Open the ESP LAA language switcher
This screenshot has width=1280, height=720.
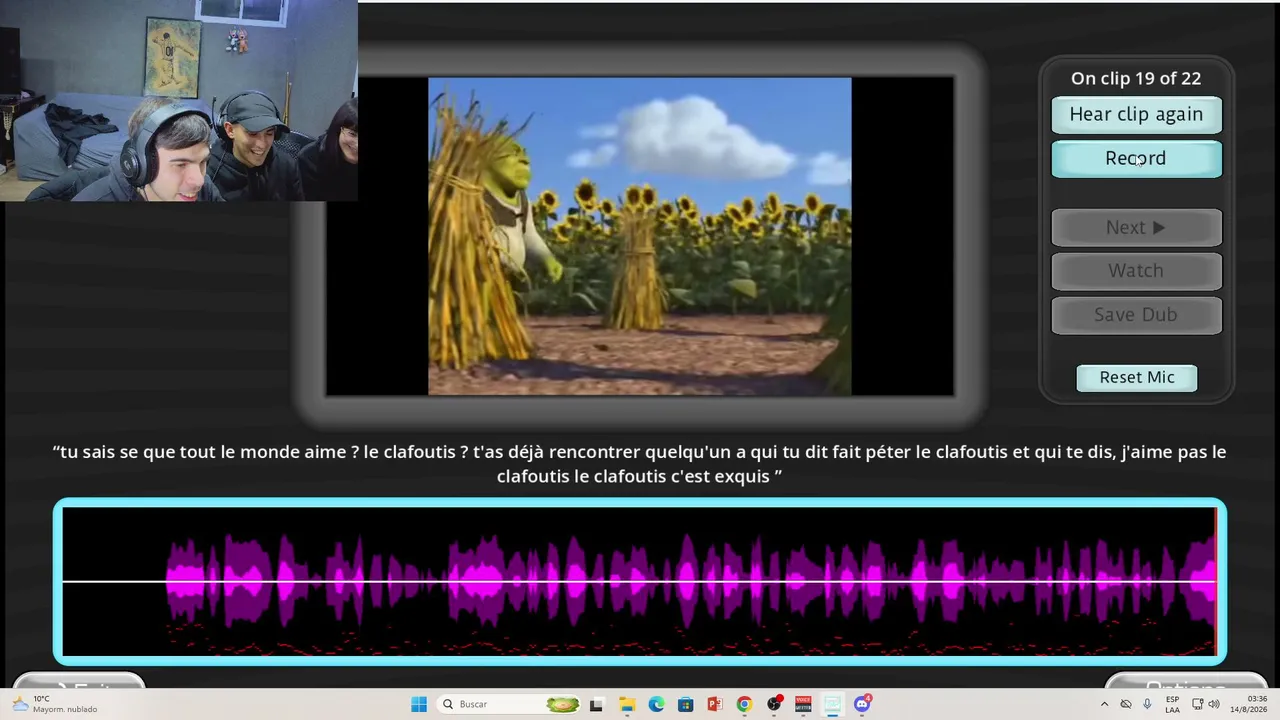pyautogui.click(x=1173, y=704)
